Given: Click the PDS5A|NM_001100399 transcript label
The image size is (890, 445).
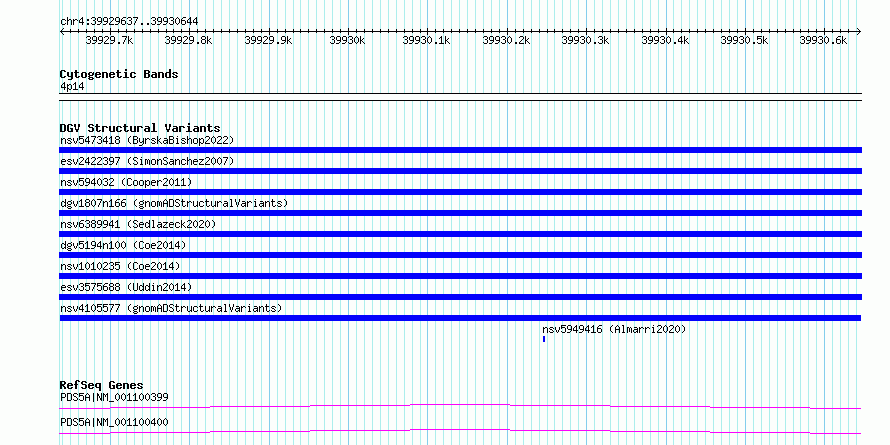Looking at the screenshot, I should pyautogui.click(x=114, y=397).
